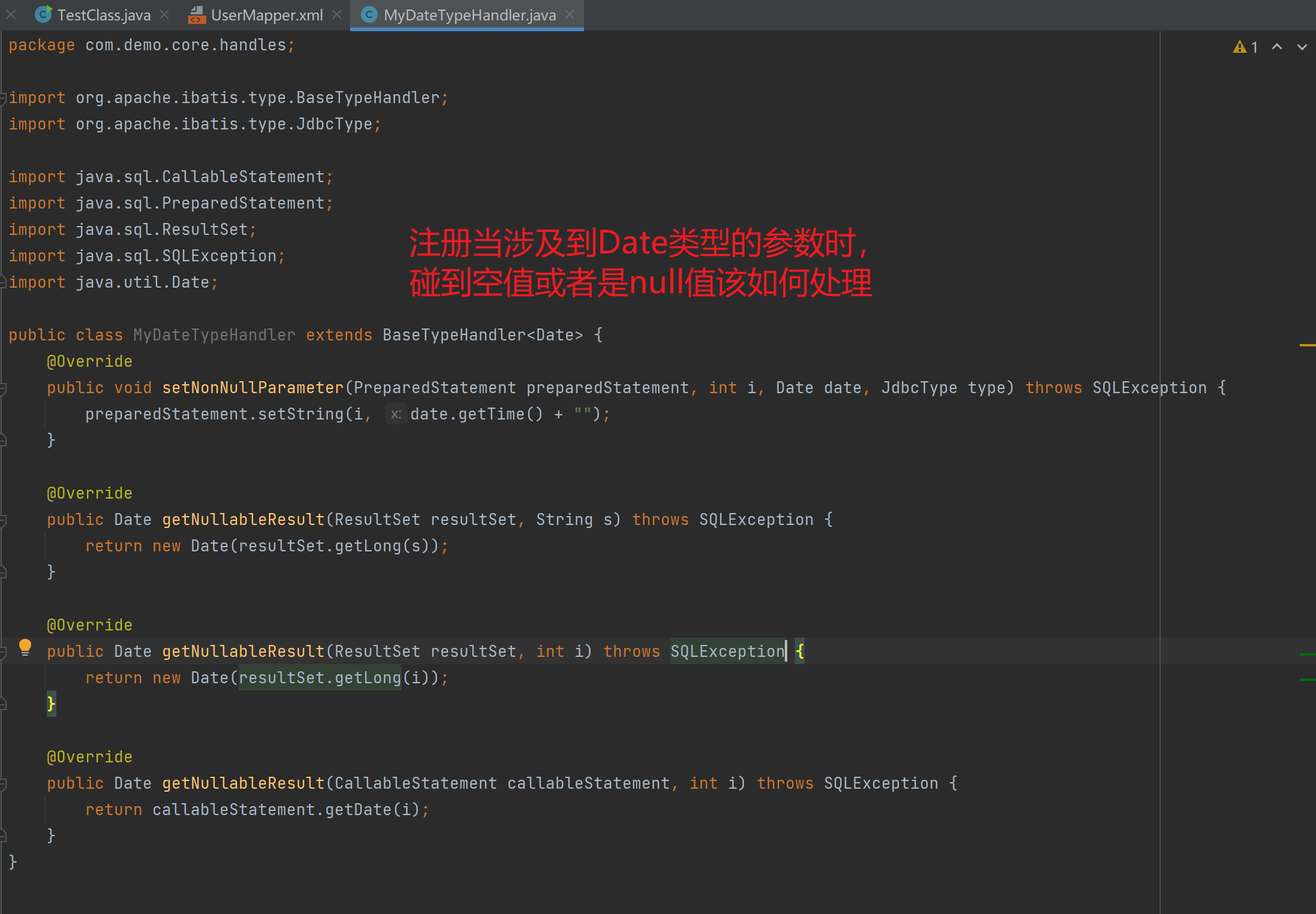
Task: Go to next highlighted error arrow
Action: (x=1302, y=47)
